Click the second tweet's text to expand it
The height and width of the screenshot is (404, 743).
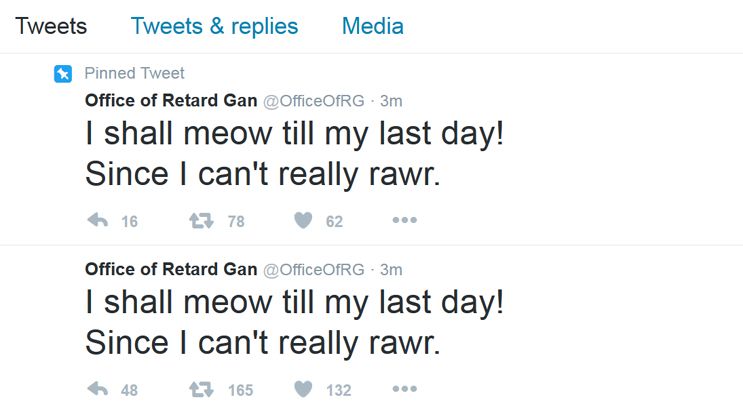point(294,321)
